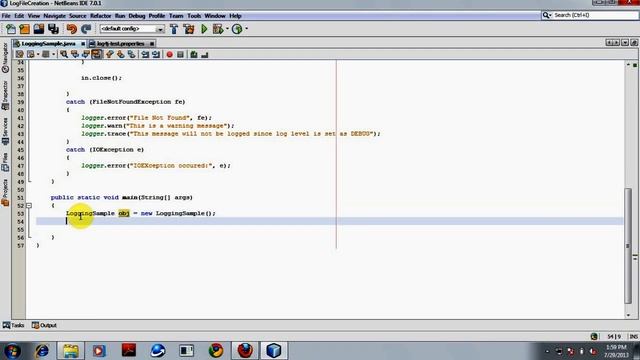Open the Tools menu
The width and height of the screenshot is (640, 360).
pyautogui.click(x=194, y=16)
